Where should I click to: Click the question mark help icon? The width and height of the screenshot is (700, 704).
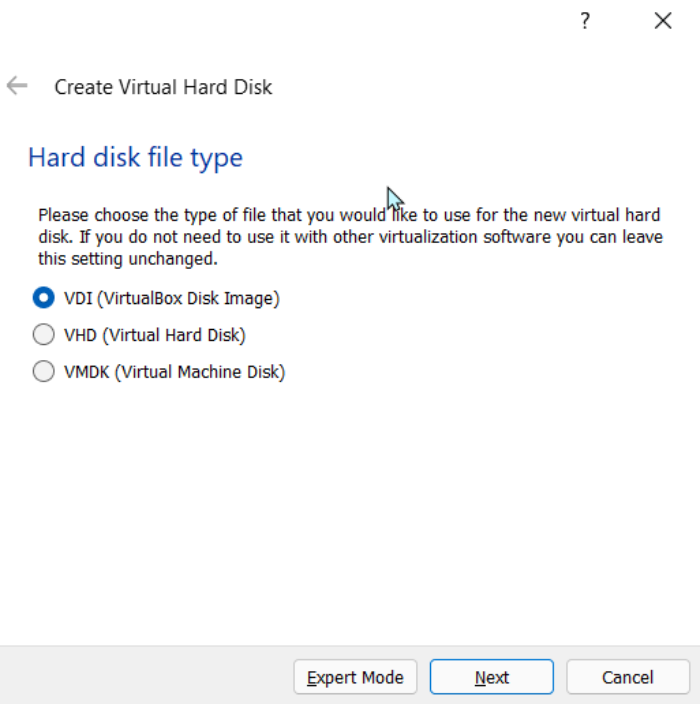(585, 21)
